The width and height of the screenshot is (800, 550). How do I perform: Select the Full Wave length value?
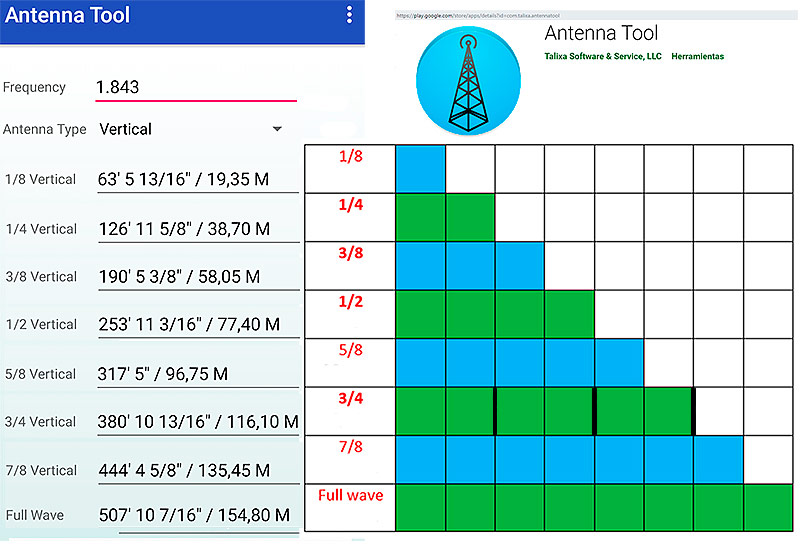coord(194,516)
